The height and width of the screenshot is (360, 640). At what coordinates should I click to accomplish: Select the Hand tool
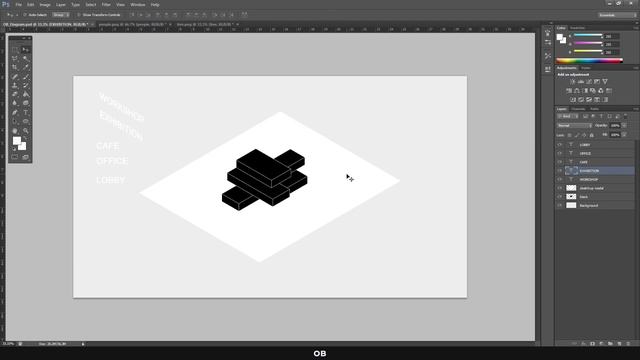click(15, 131)
